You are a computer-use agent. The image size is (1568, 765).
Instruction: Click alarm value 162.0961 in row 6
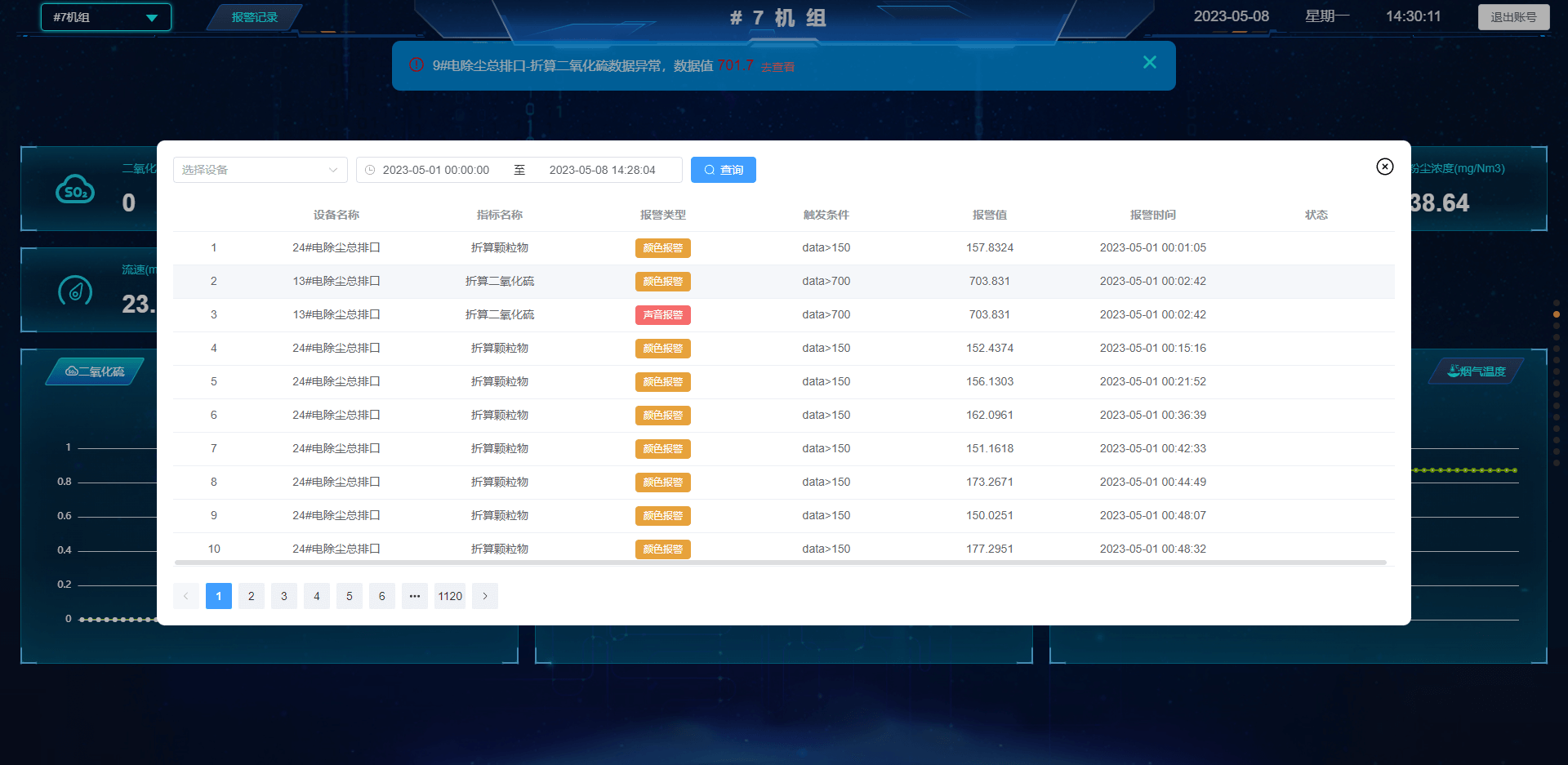click(x=990, y=415)
